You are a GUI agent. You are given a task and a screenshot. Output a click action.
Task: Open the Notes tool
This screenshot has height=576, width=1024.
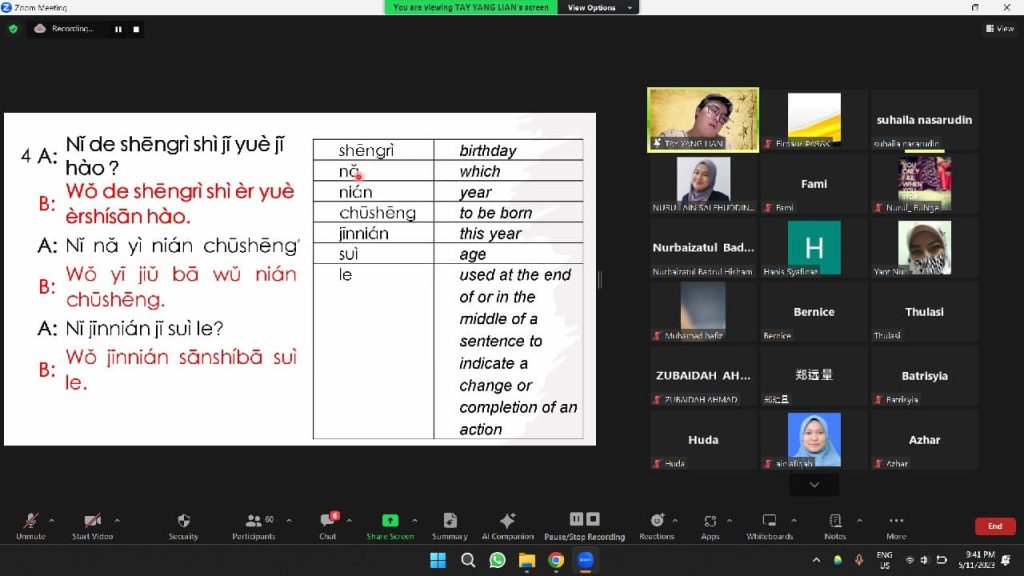(835, 525)
